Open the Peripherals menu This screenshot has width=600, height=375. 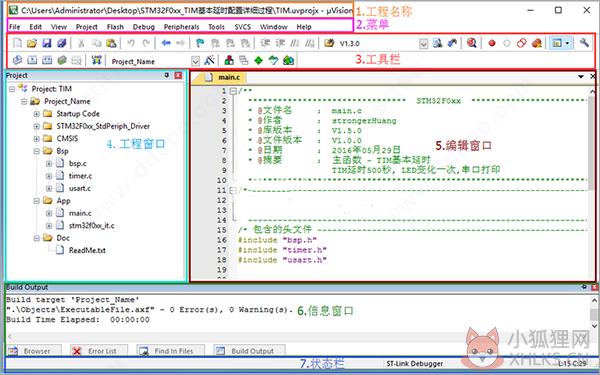point(181,27)
